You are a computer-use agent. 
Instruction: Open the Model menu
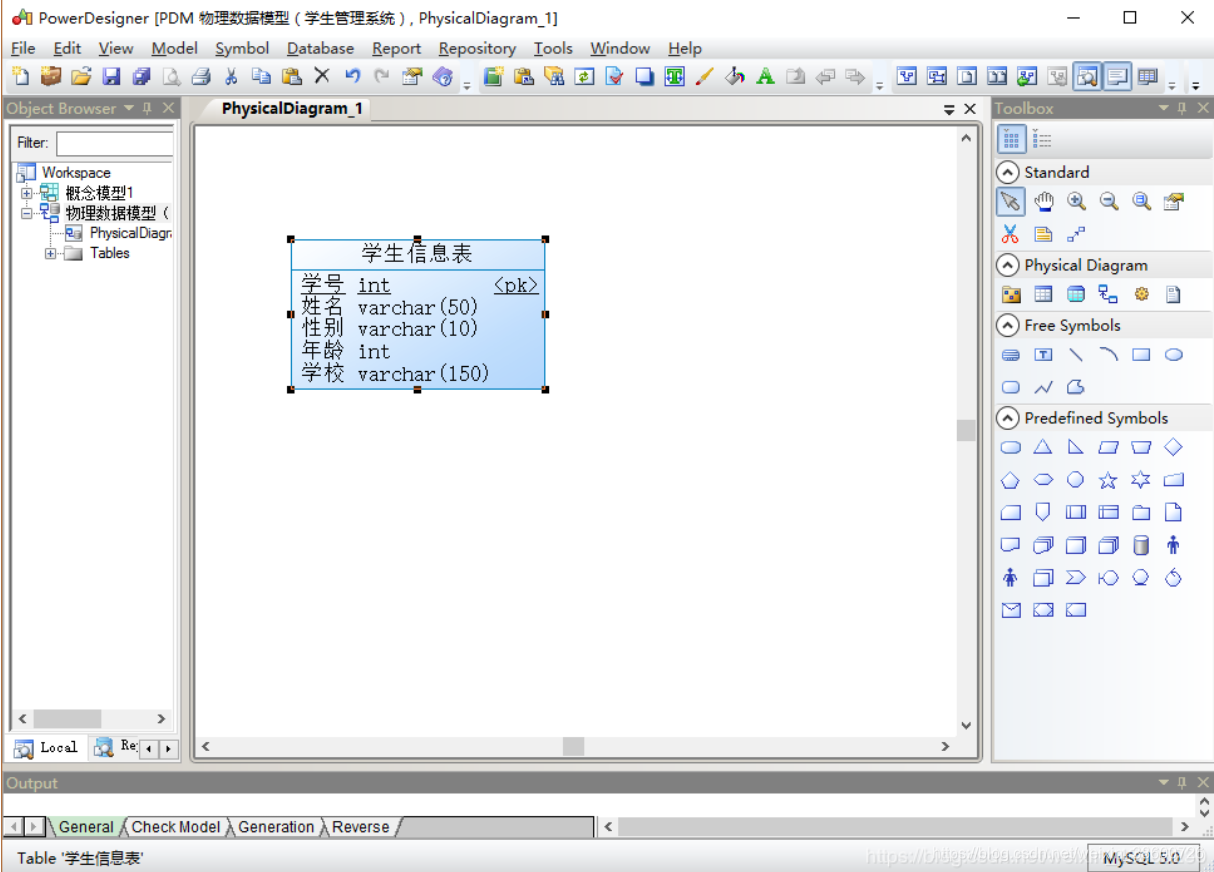pyautogui.click(x=175, y=48)
